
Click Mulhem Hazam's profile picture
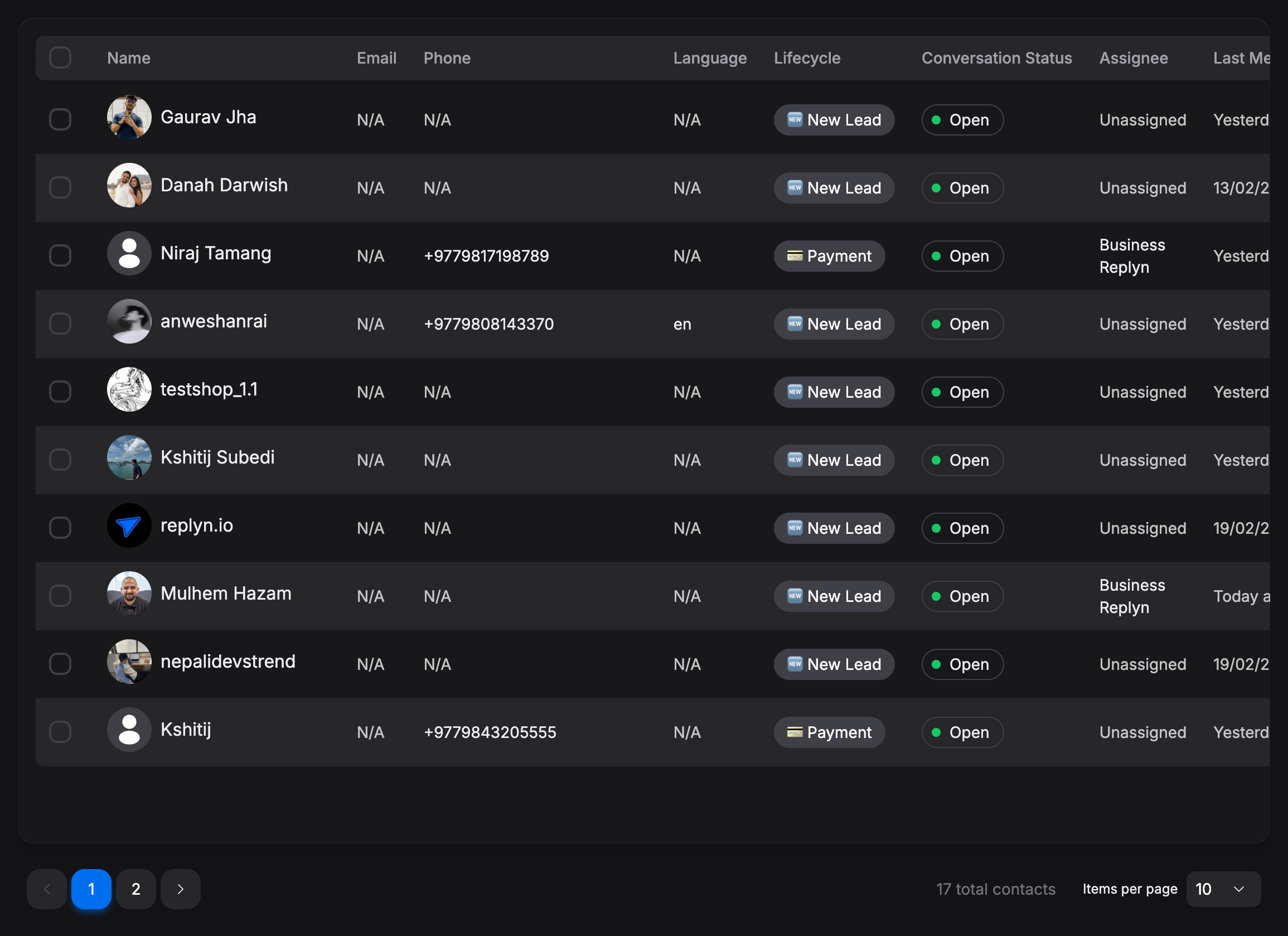[129, 594]
